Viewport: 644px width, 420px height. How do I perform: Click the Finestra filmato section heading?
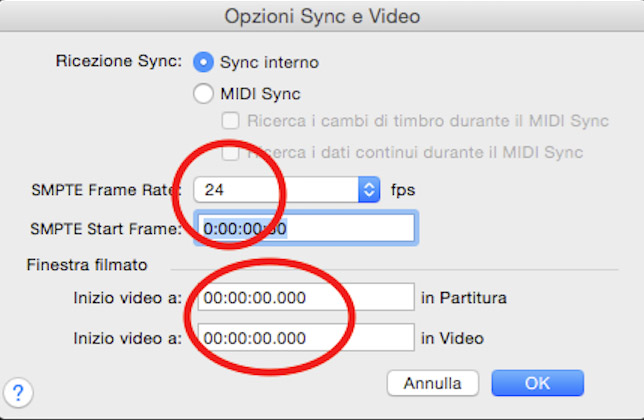click(87, 265)
